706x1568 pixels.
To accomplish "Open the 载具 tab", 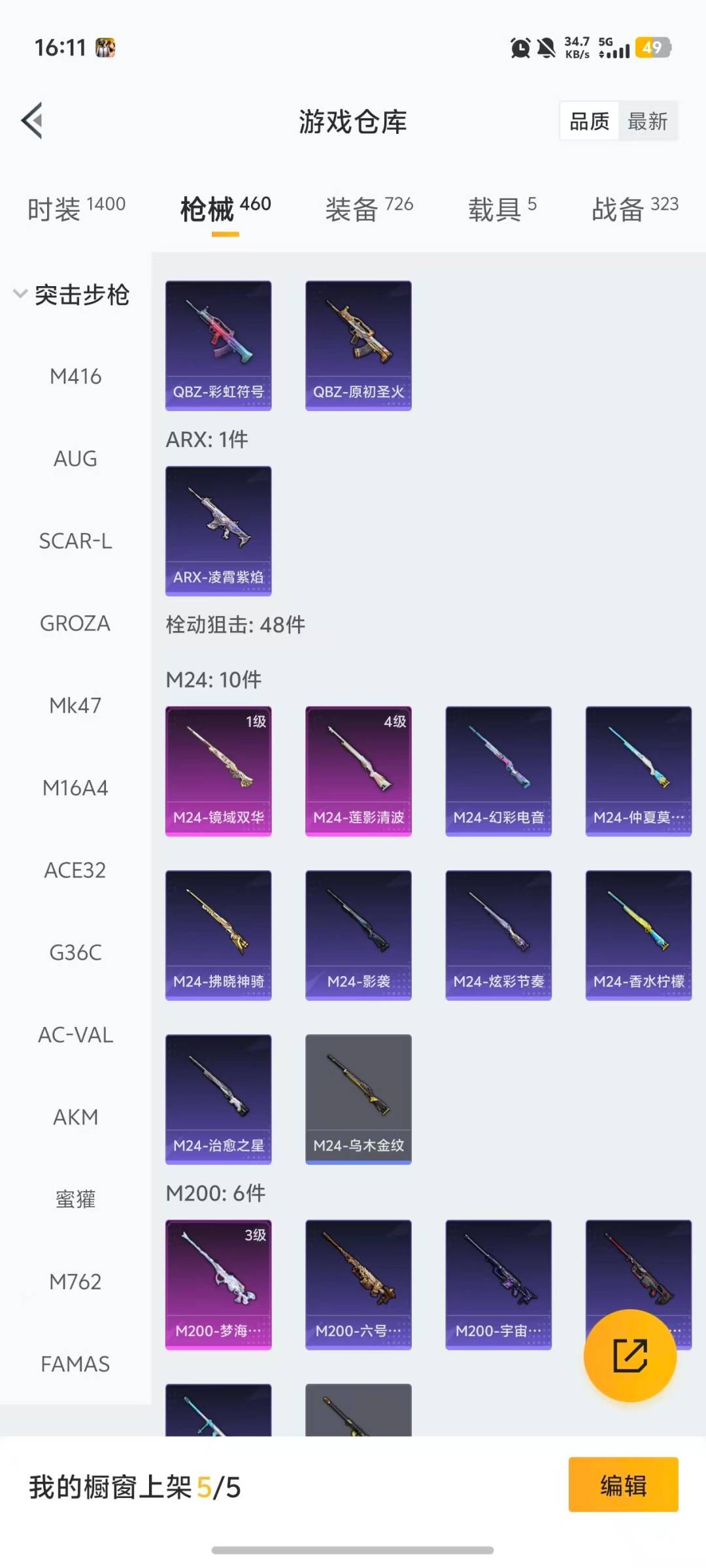I will [x=502, y=209].
